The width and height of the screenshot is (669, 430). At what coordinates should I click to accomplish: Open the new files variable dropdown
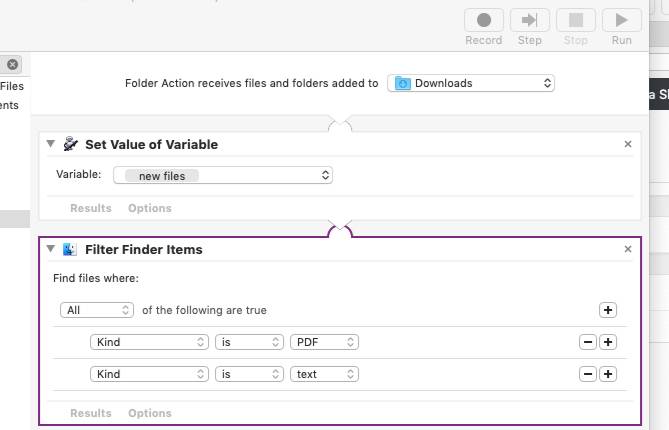(x=222, y=175)
